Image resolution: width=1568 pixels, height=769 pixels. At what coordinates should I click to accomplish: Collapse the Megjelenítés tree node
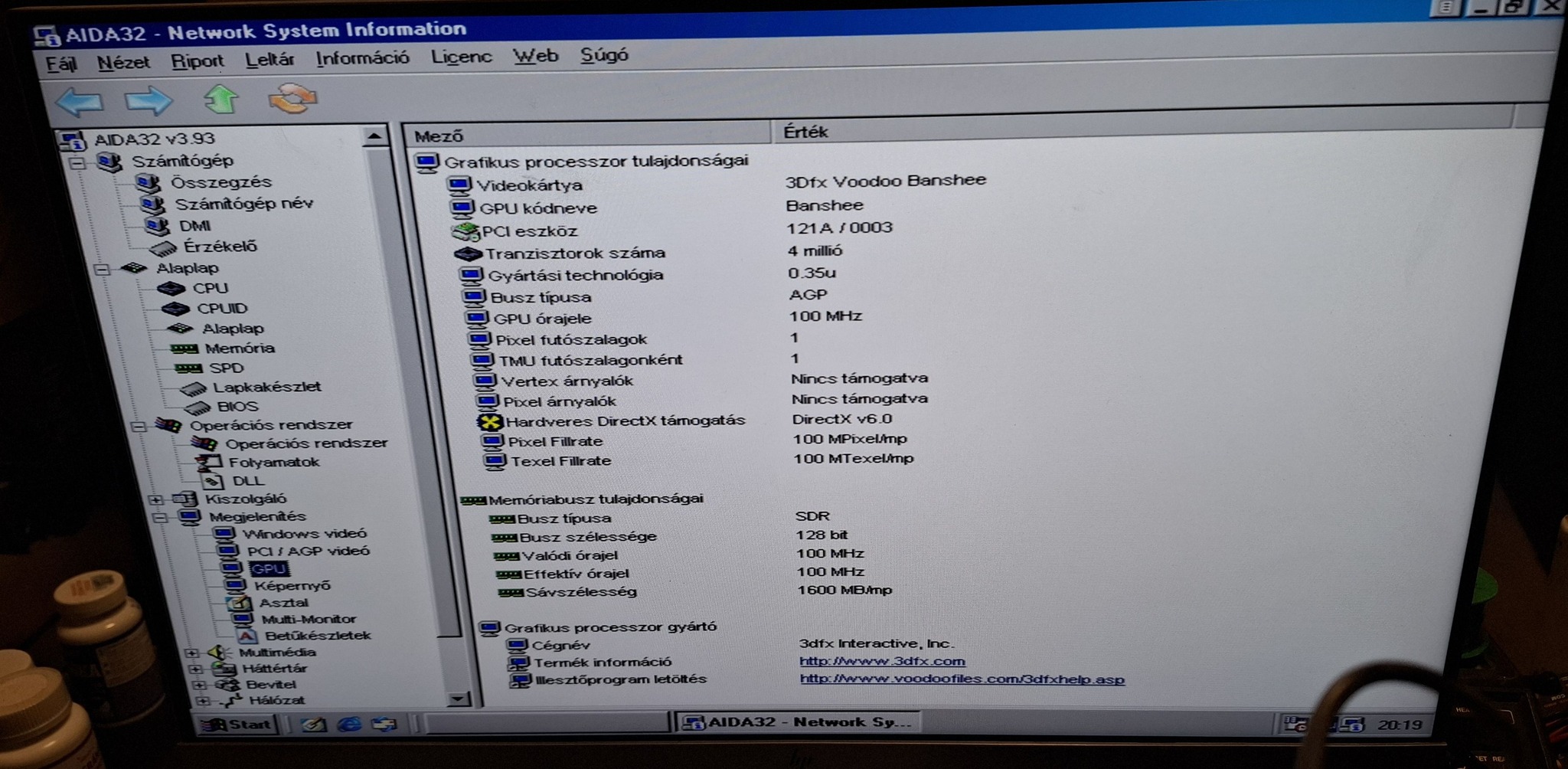click(159, 518)
